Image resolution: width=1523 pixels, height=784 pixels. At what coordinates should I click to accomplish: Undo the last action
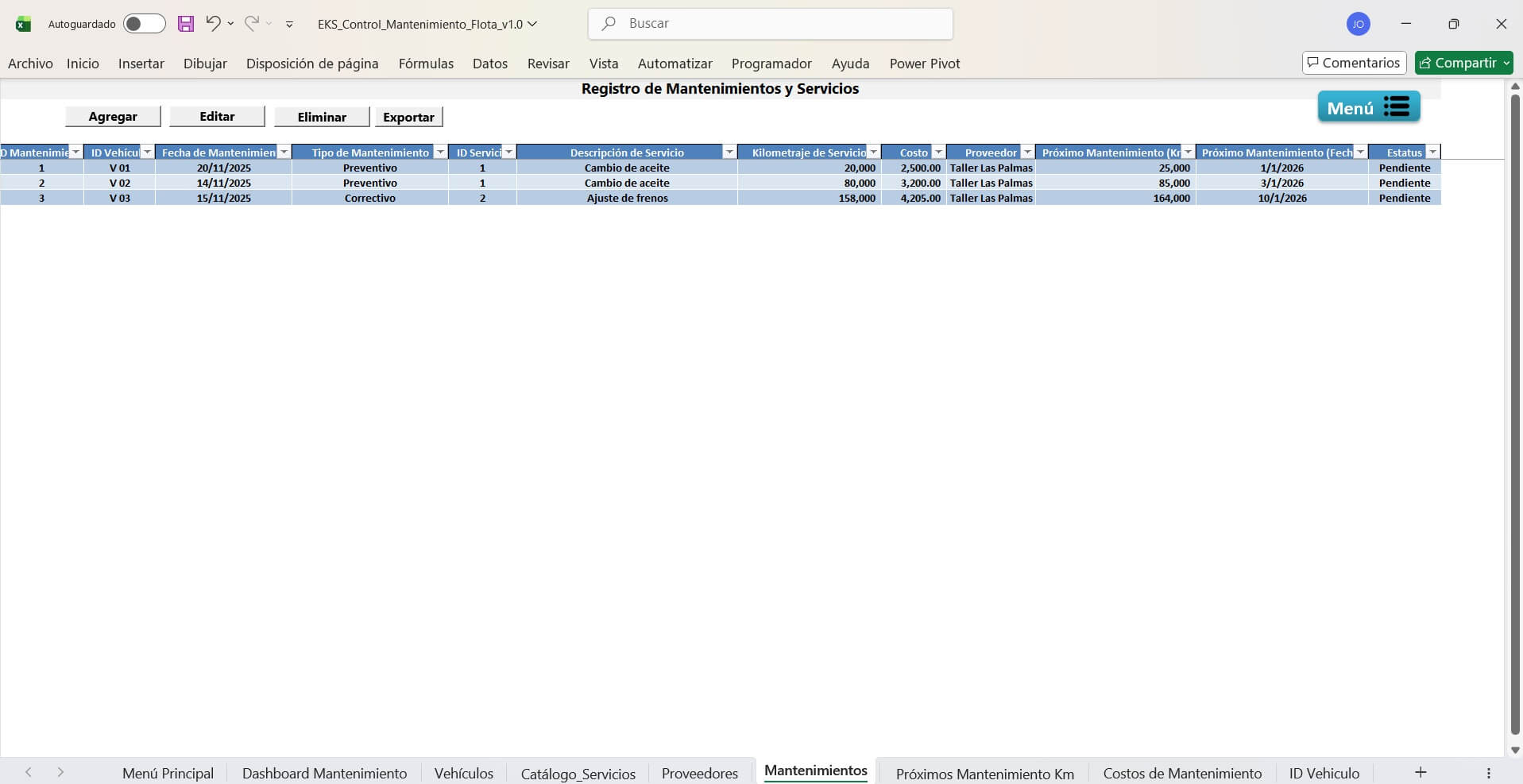click(213, 23)
